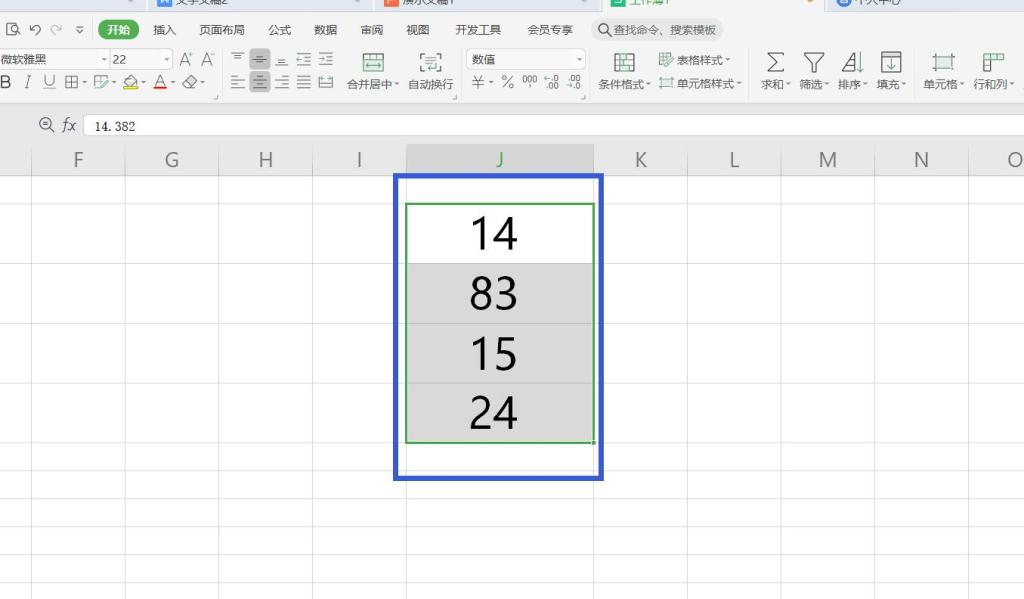
Task: Click the 合并居中 merge and center button
Action: [372, 71]
